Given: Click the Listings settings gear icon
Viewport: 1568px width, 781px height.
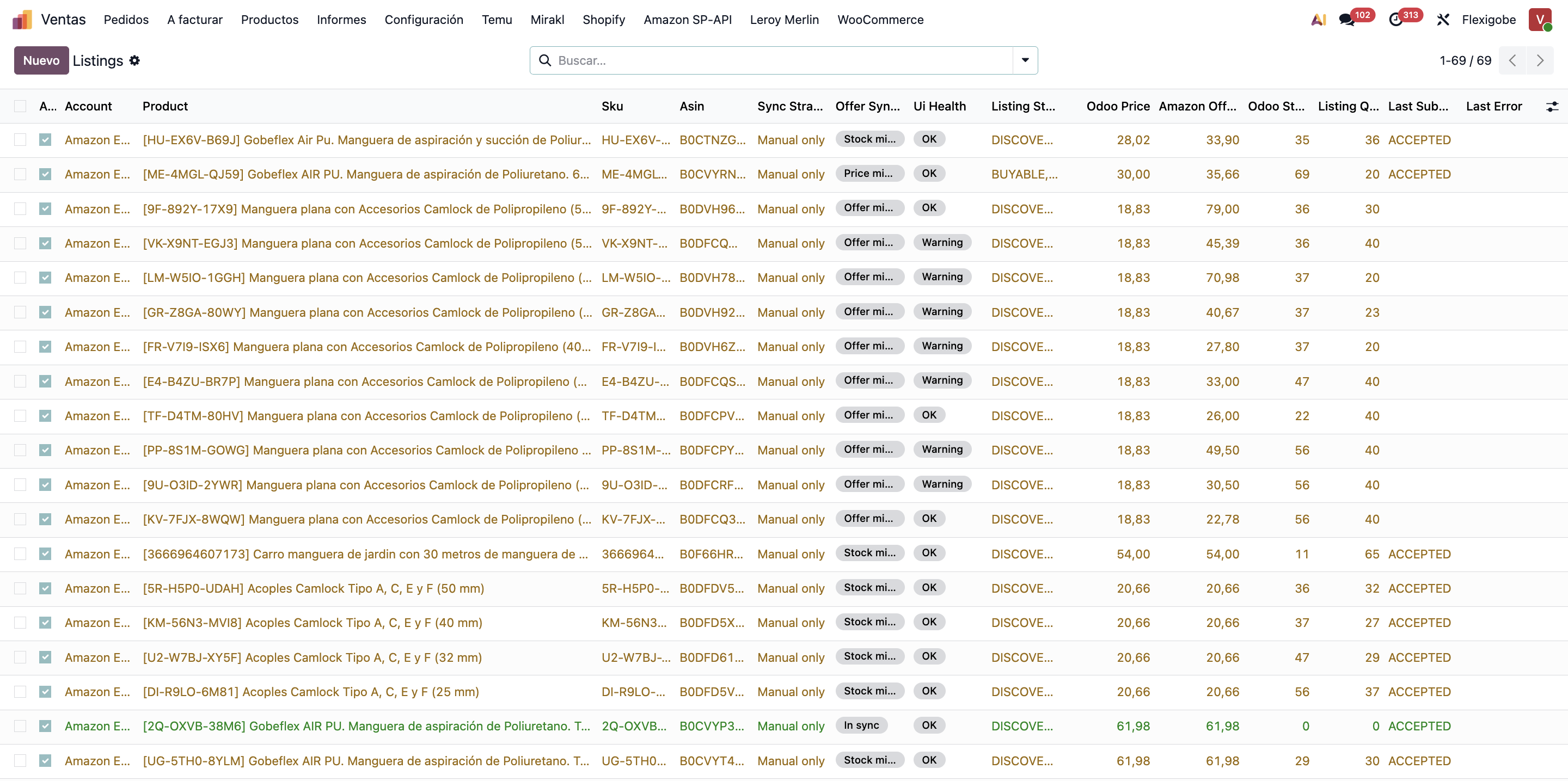Looking at the screenshot, I should (134, 60).
